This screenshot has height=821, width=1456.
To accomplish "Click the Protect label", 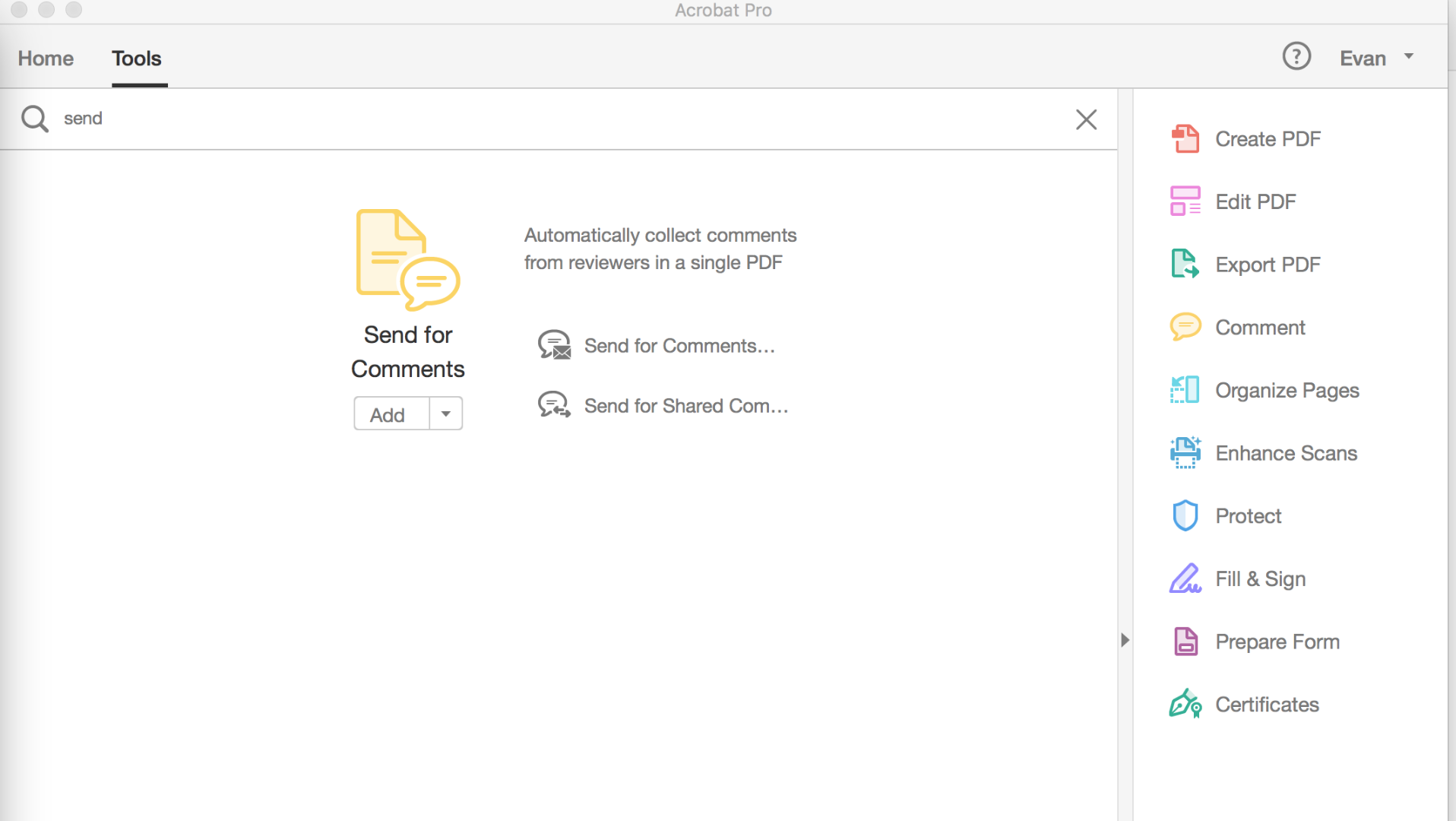I will coord(1248,516).
